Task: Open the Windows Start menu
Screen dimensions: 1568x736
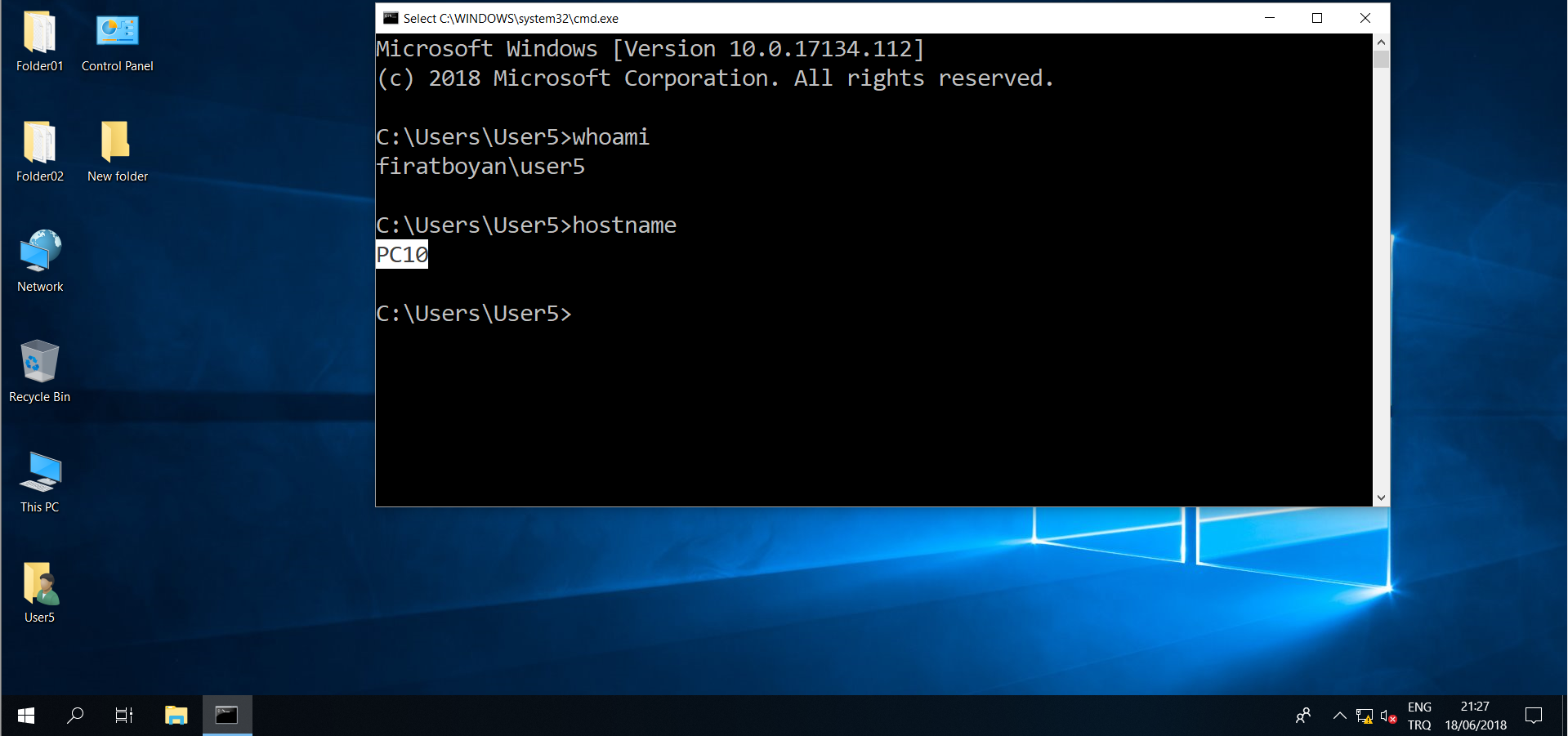Action: pyautogui.click(x=25, y=716)
